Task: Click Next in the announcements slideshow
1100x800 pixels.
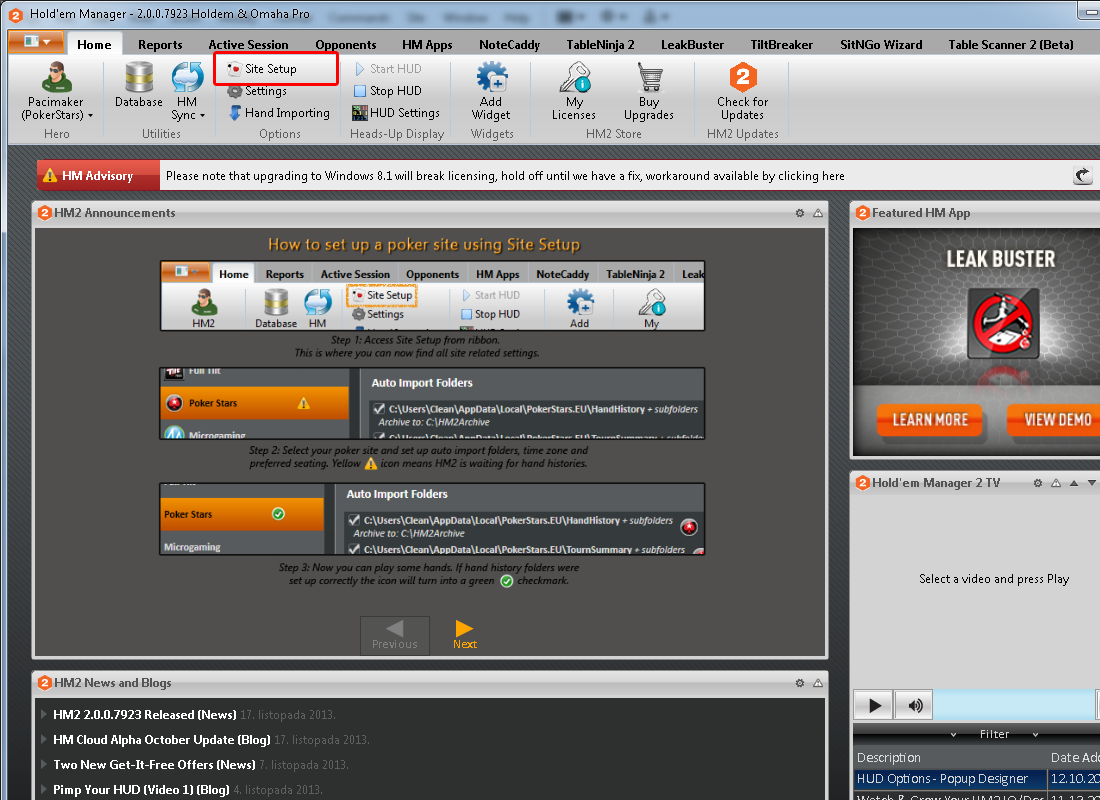Action: 464,634
